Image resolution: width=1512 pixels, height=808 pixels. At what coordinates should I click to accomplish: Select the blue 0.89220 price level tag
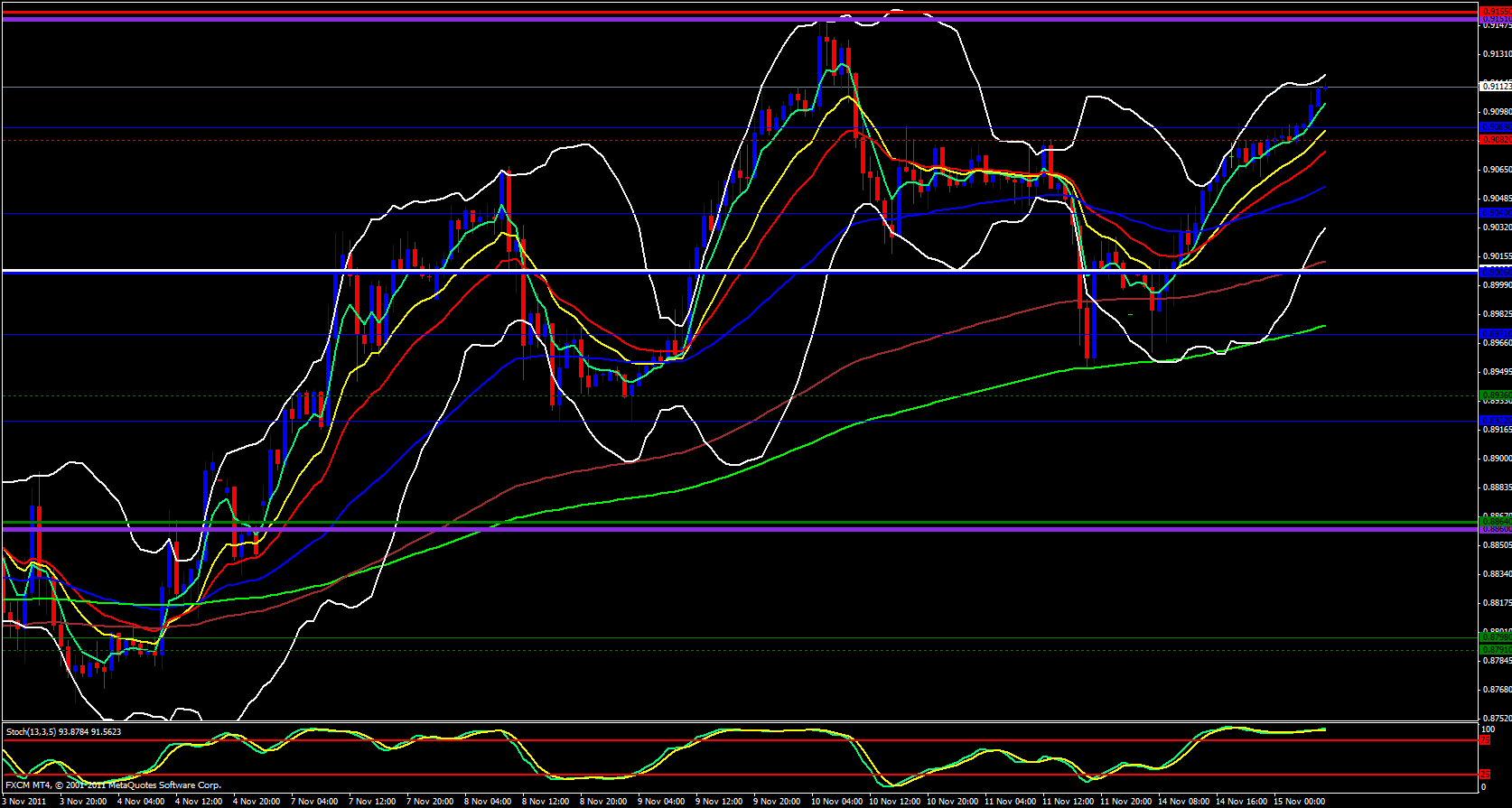pyautogui.click(x=1494, y=421)
